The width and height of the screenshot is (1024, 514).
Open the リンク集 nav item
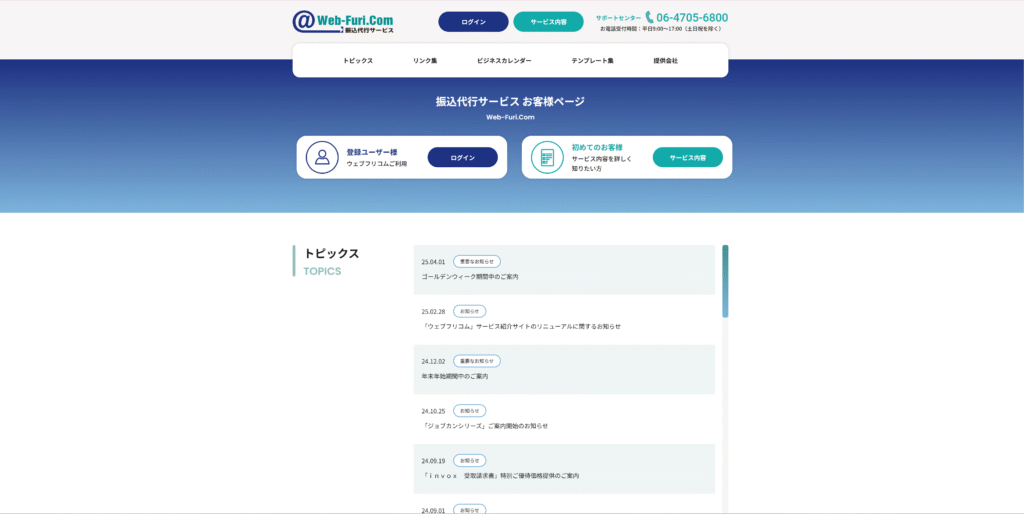click(x=424, y=61)
